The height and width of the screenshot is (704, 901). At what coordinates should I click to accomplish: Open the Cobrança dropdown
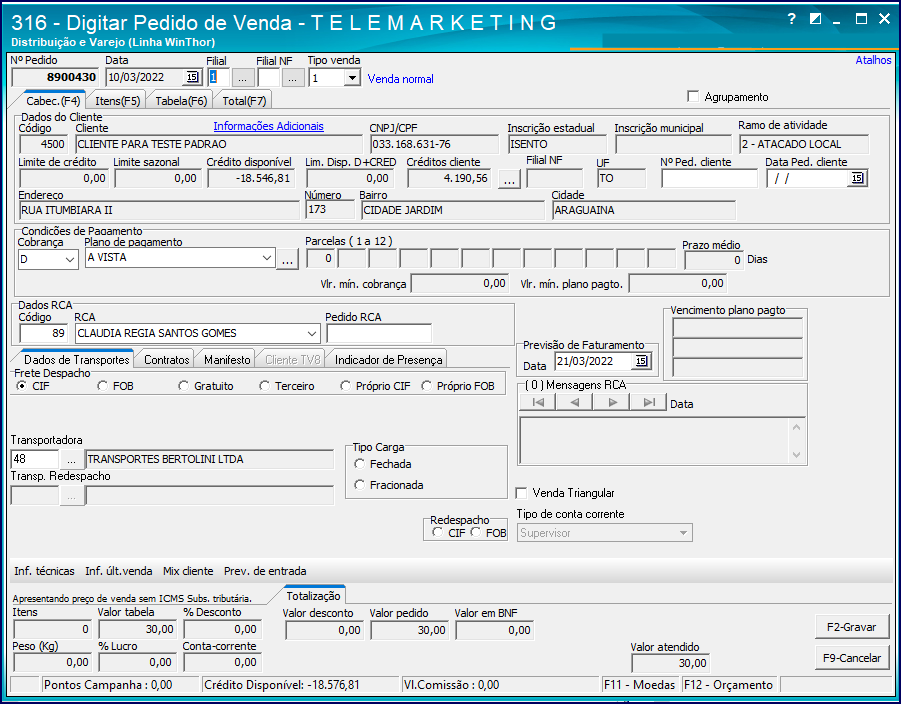pos(70,259)
